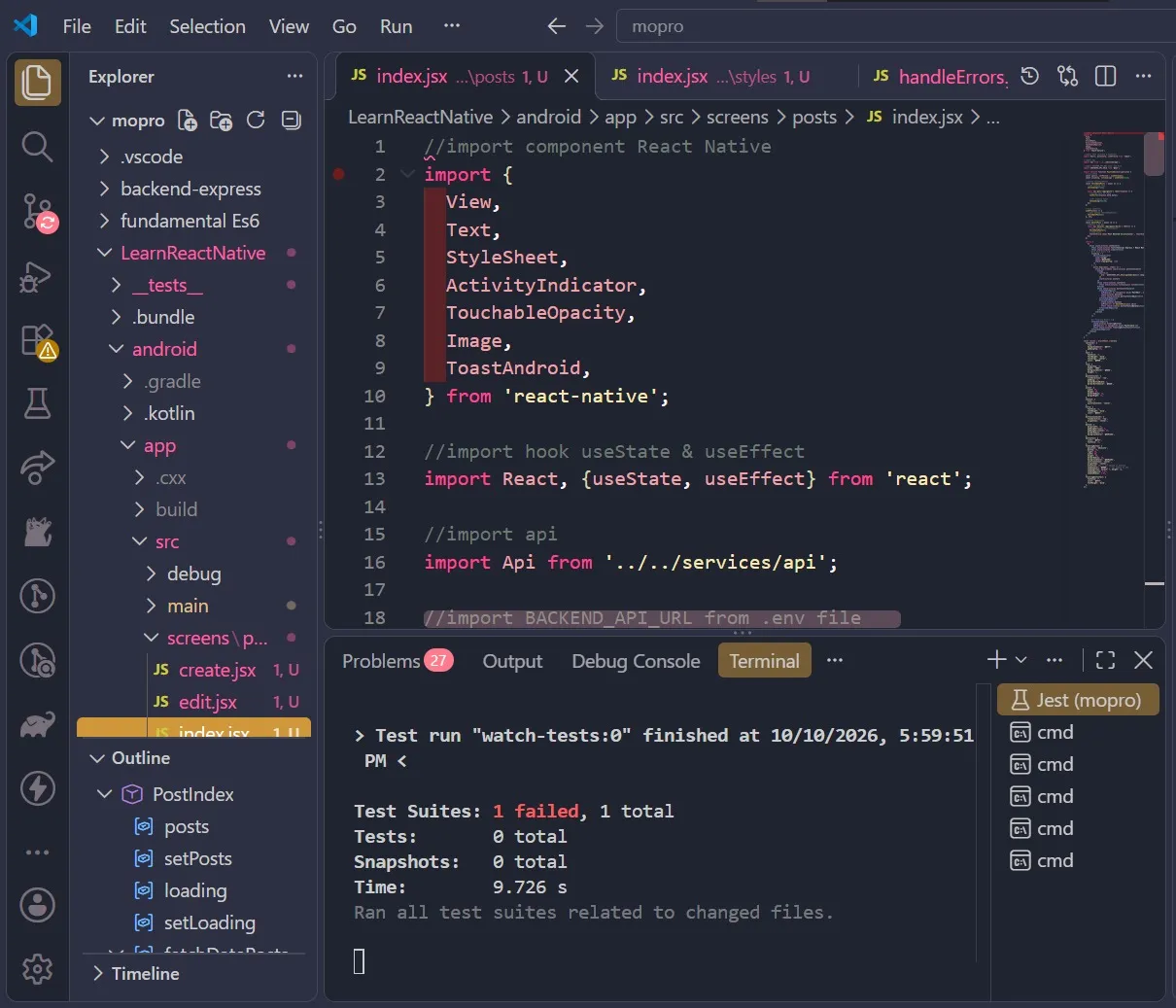Open the Manage settings gear icon

tap(37, 969)
